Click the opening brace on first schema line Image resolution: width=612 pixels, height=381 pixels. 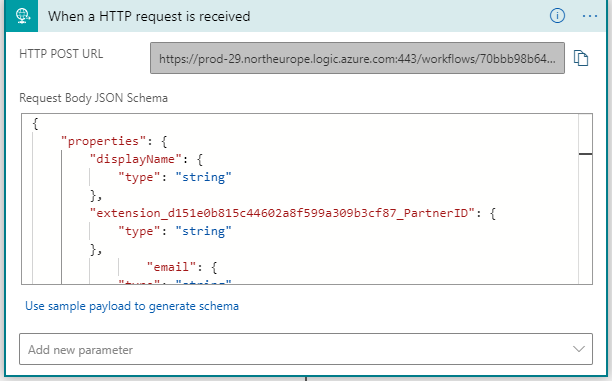pos(35,124)
